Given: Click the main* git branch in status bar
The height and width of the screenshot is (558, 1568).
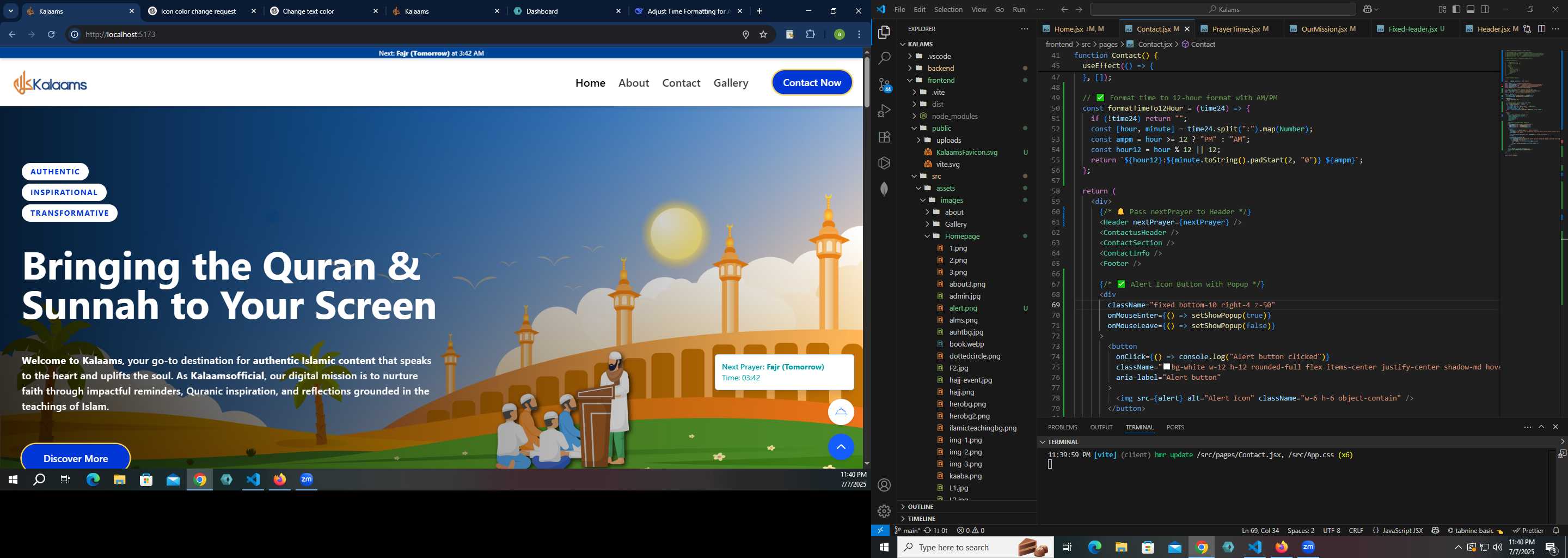Looking at the screenshot, I should 907,531.
